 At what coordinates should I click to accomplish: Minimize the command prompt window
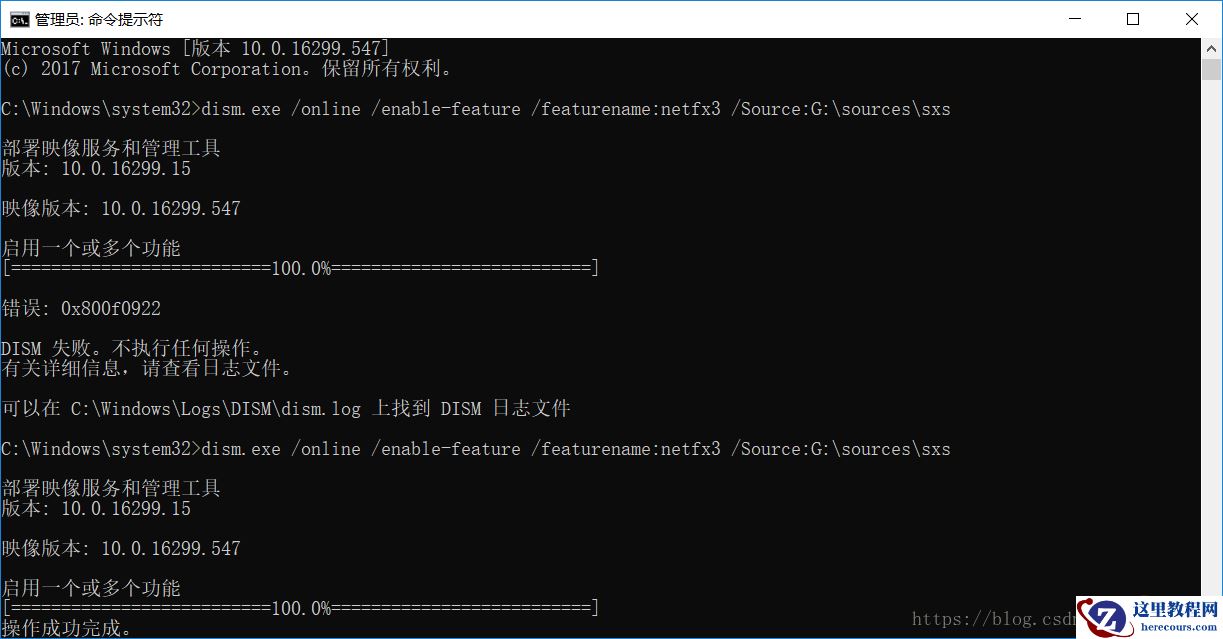1073,19
